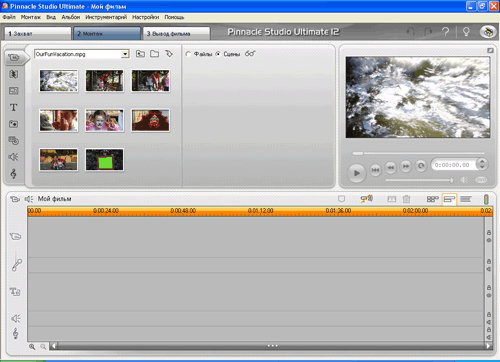Screen dimensions: 500x362
Task: Select the Файлы radio button
Action: coord(188,54)
